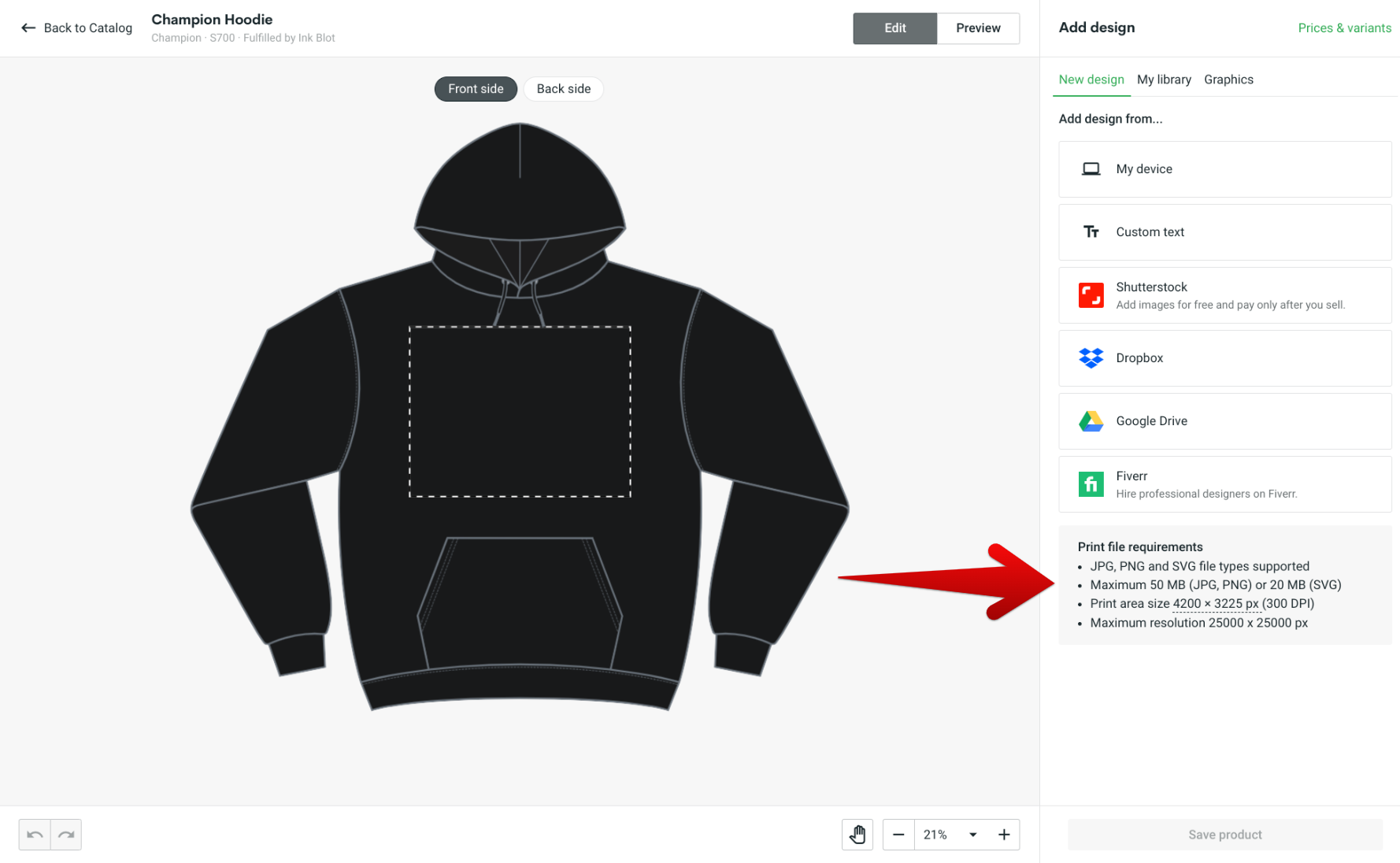Switch to the Graphics tab
Viewport: 1400px width, 863px height.
1228,80
